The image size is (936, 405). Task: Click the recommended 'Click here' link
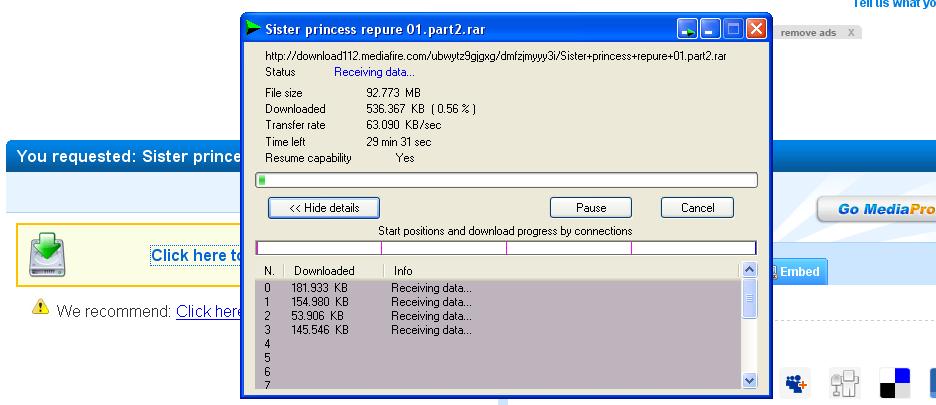point(209,311)
